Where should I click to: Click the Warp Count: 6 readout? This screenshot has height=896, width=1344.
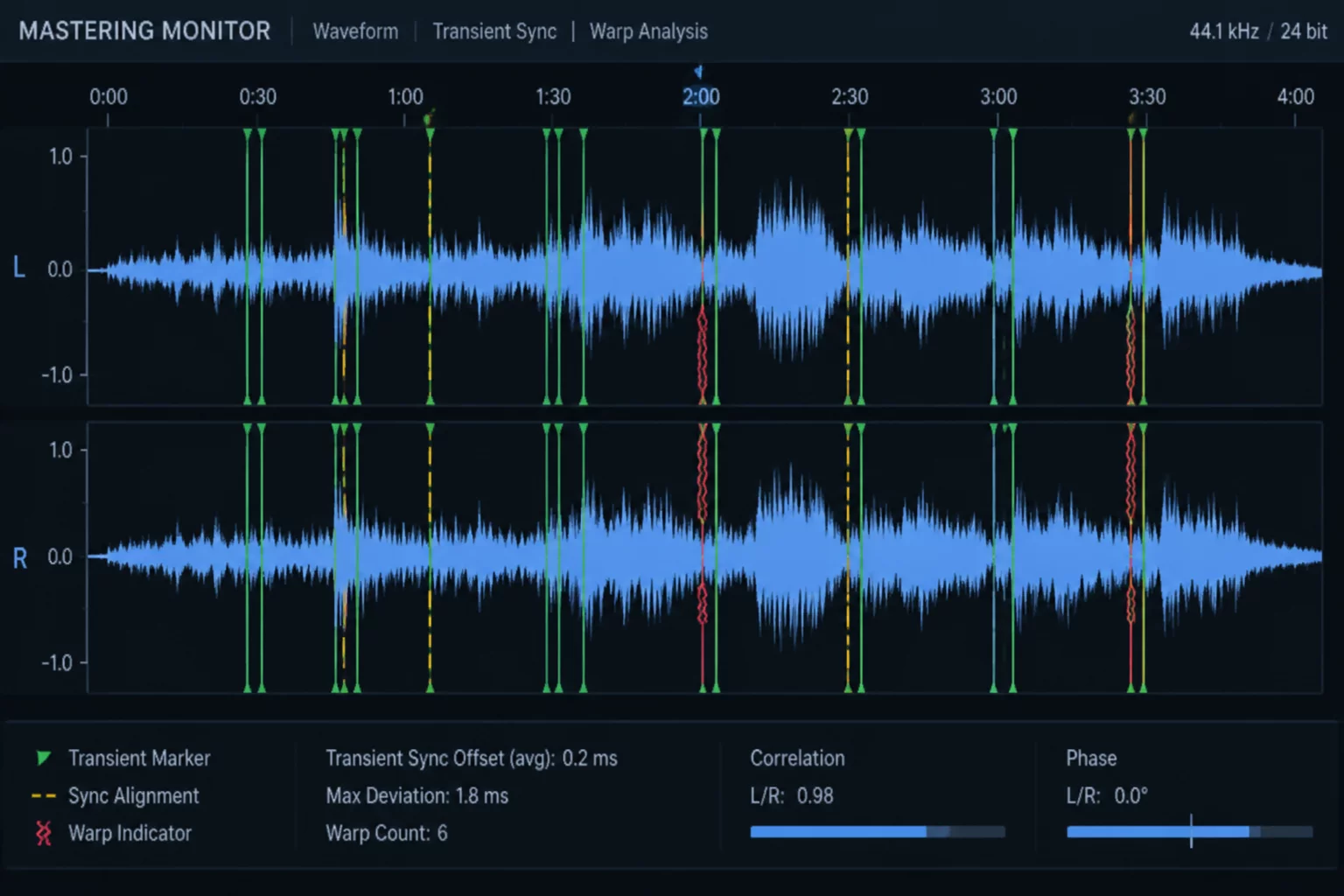coord(387,833)
